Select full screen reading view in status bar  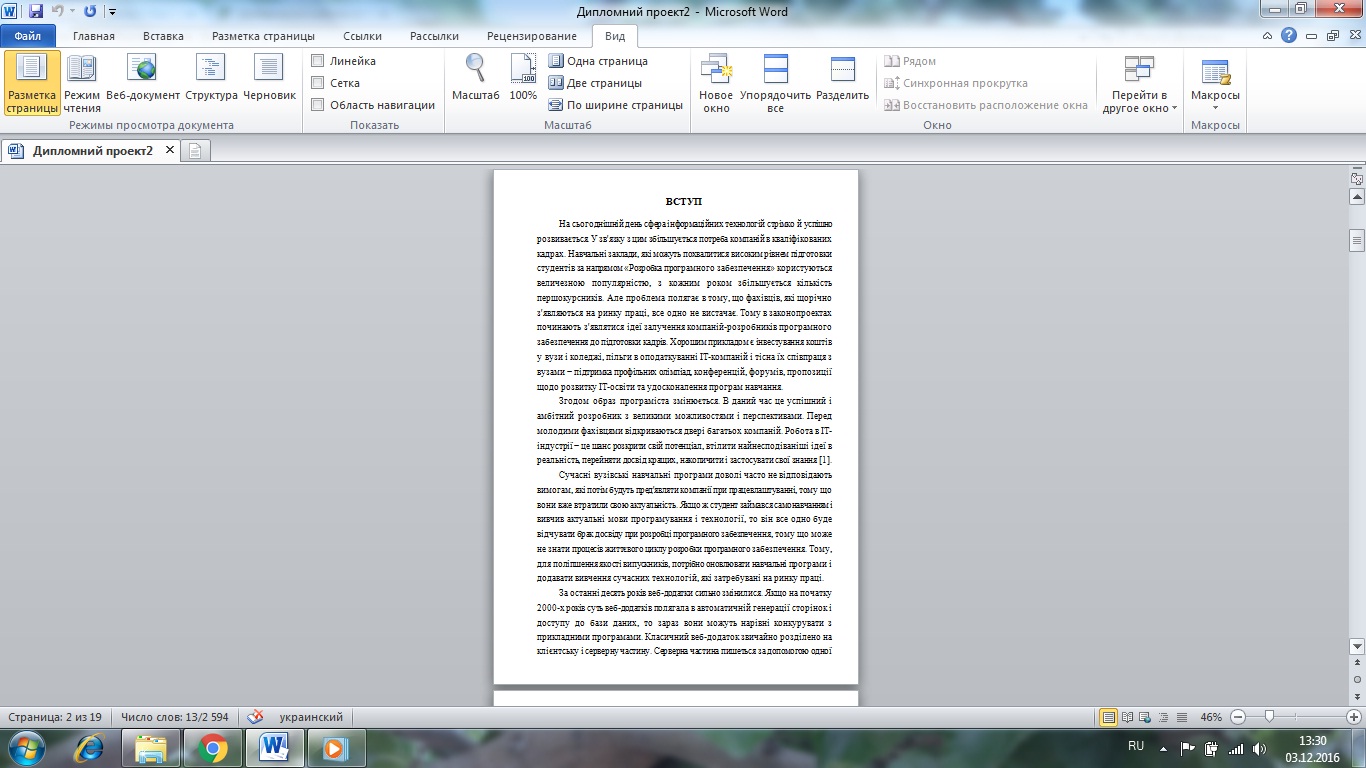[x=1128, y=717]
